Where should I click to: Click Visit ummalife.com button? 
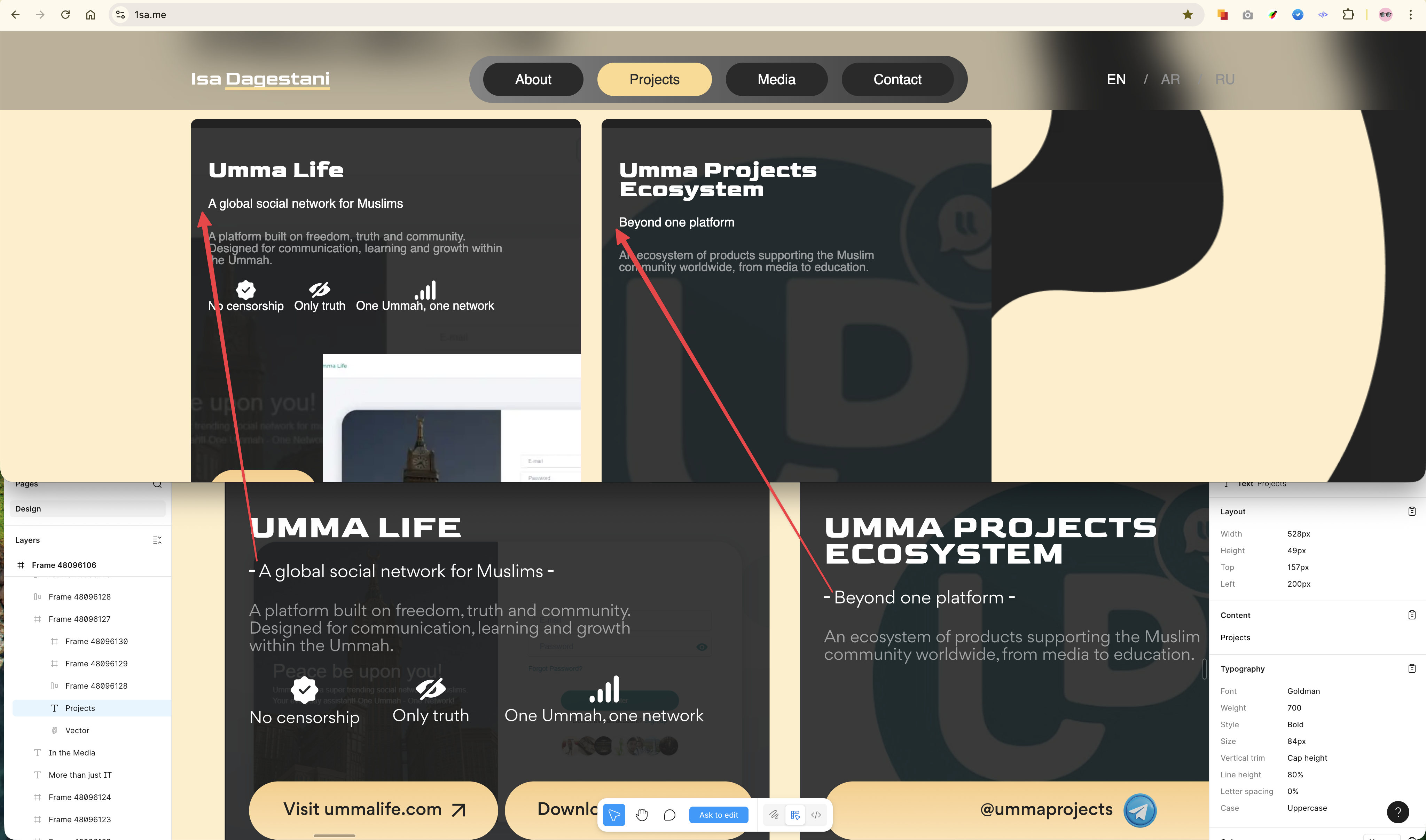coord(374,809)
